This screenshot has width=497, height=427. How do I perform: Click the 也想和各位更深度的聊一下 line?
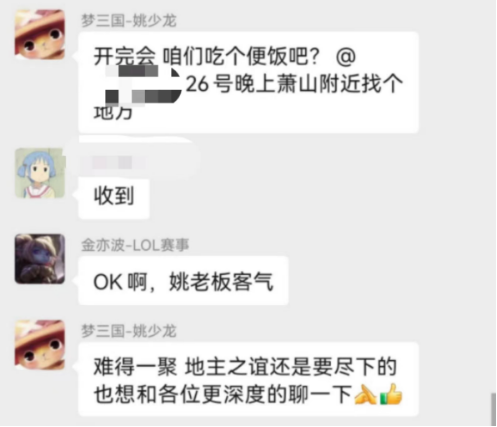tap(223, 395)
